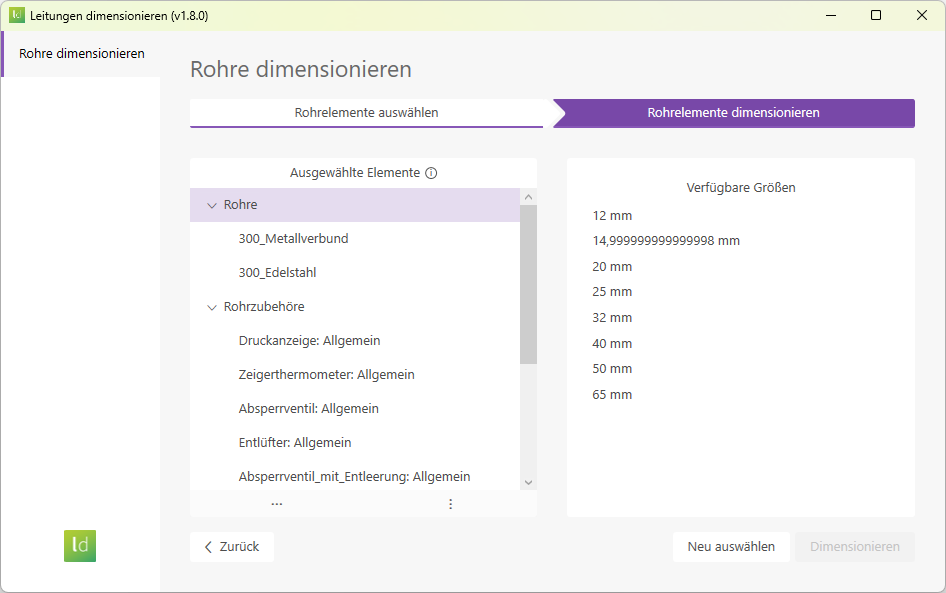Click the green ld logo in the corner
946x593 pixels.
[x=80, y=546]
